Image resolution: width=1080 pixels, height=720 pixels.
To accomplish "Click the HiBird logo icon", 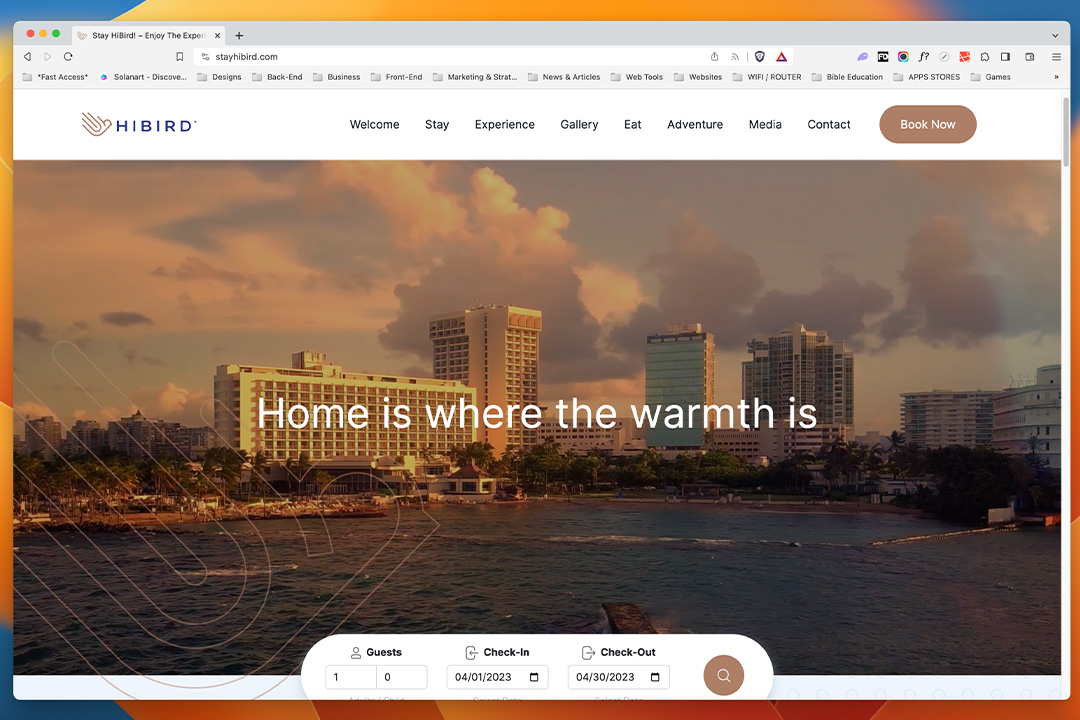I will coord(96,124).
